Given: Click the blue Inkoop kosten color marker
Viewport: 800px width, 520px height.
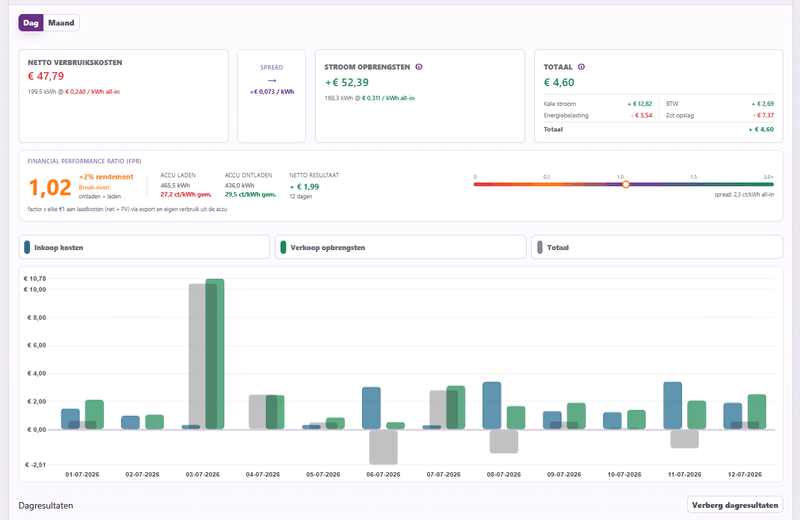Looking at the screenshot, I should 27,247.
